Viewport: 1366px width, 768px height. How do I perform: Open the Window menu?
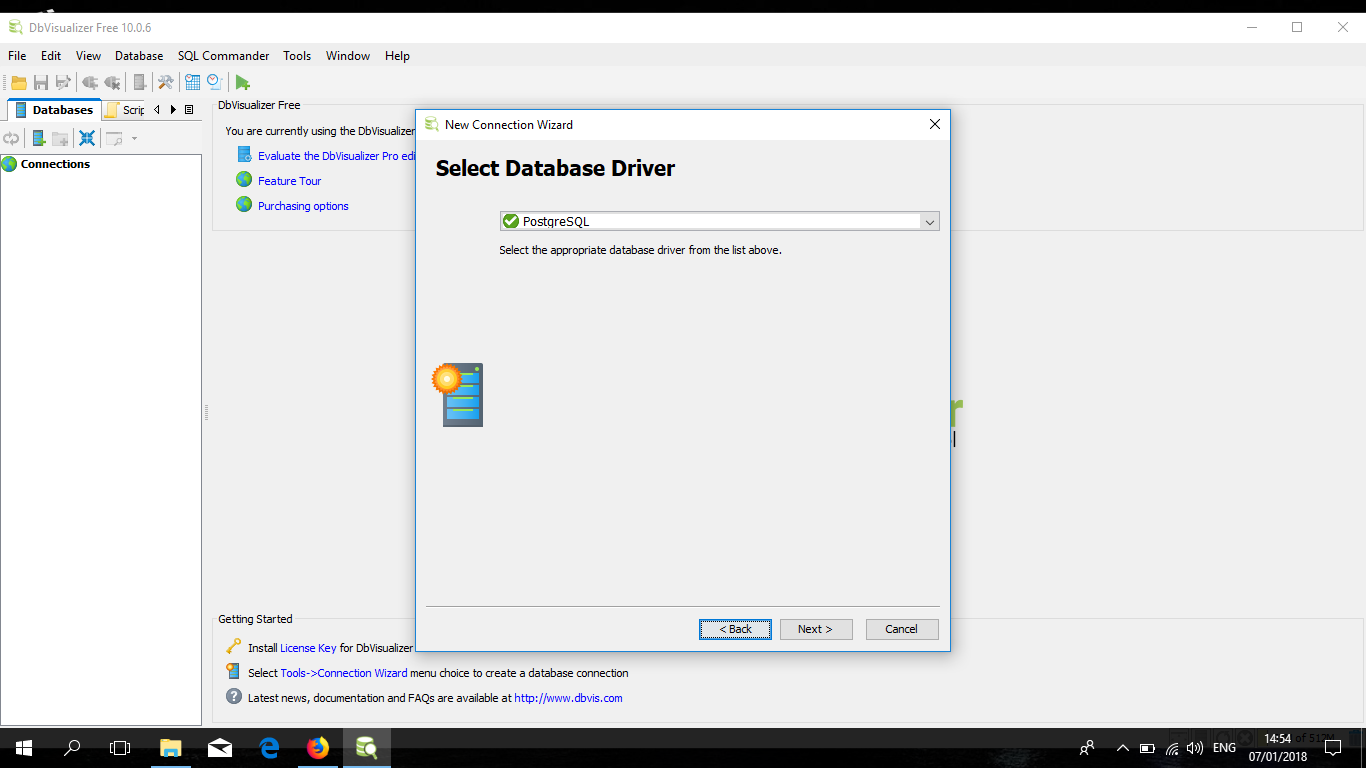pyautogui.click(x=348, y=56)
